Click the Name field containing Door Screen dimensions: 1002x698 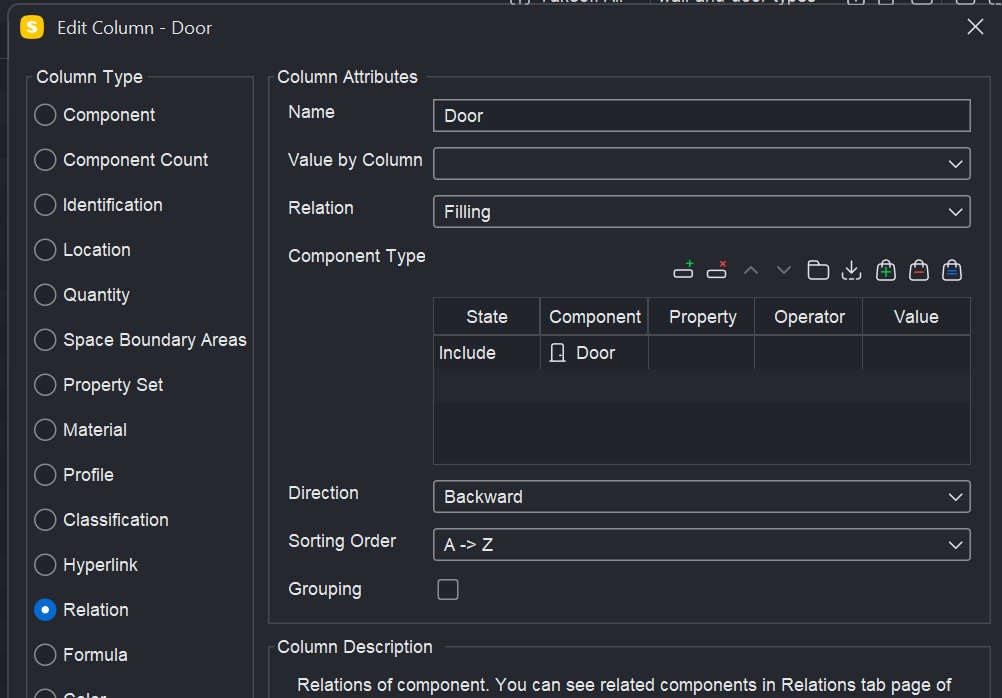point(702,116)
